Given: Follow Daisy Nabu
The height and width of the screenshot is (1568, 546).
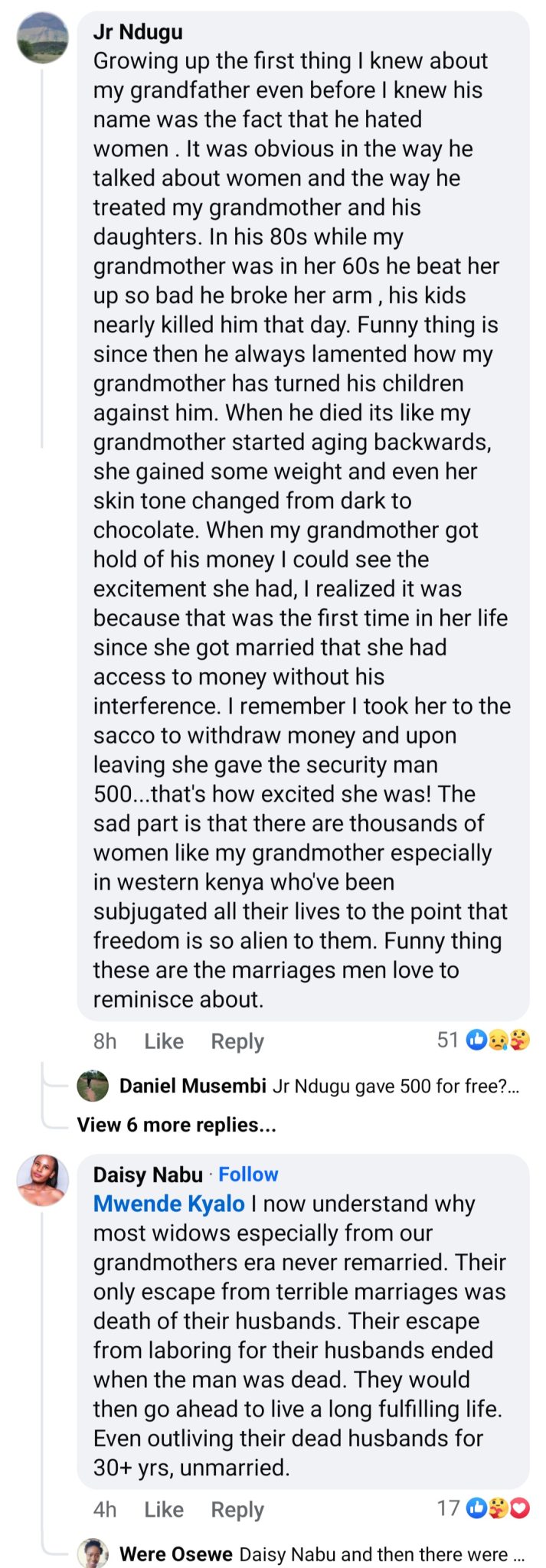Looking at the screenshot, I should point(248,1174).
